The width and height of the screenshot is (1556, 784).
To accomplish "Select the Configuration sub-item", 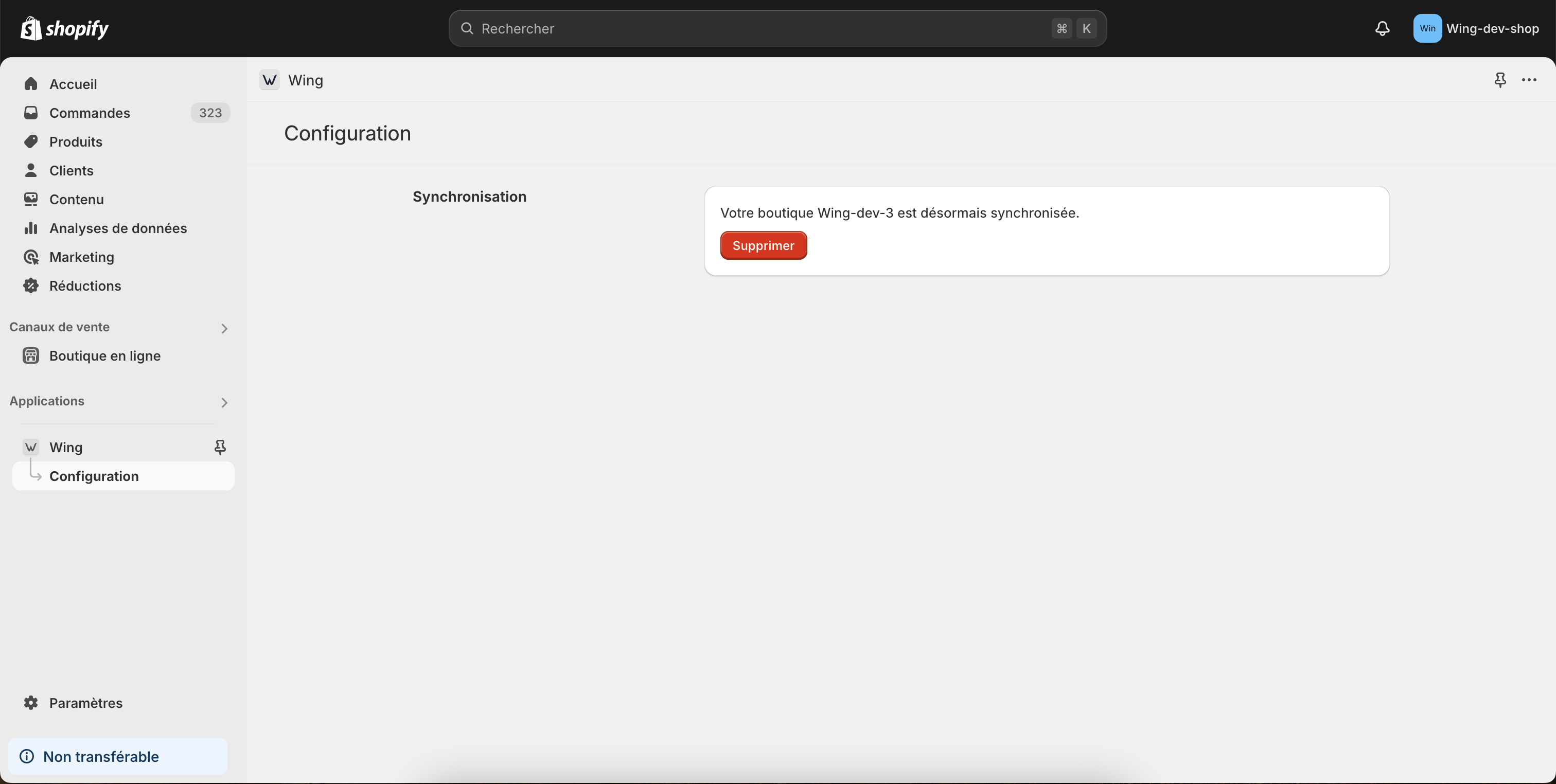I will click(123, 476).
